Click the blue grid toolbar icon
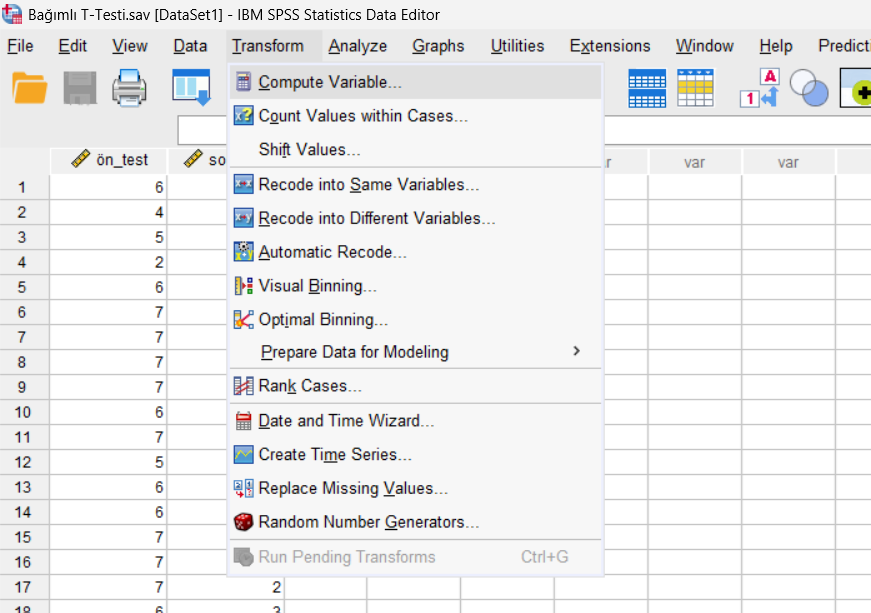This screenshot has height=613, width=871. (647, 88)
